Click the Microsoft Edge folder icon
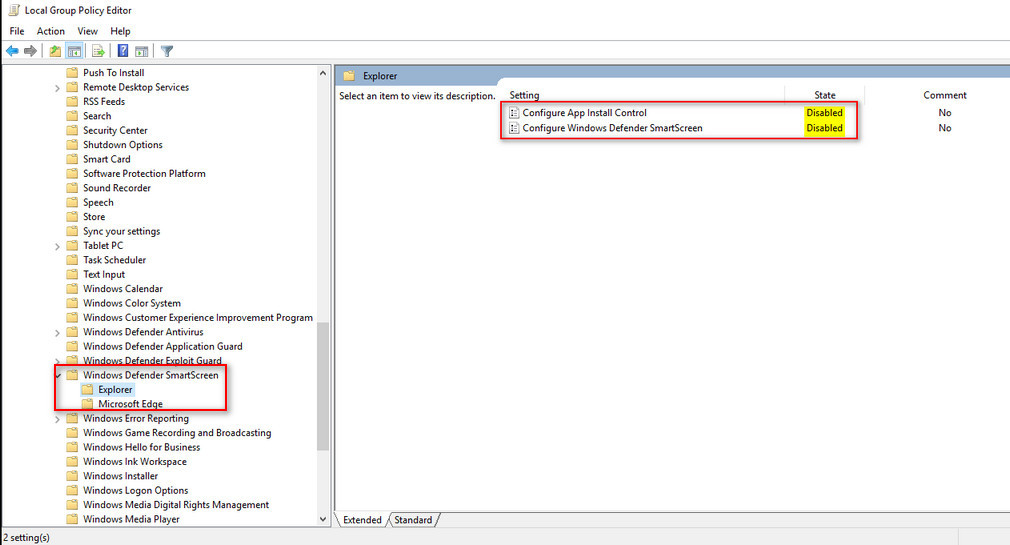1010x545 pixels. (87, 404)
